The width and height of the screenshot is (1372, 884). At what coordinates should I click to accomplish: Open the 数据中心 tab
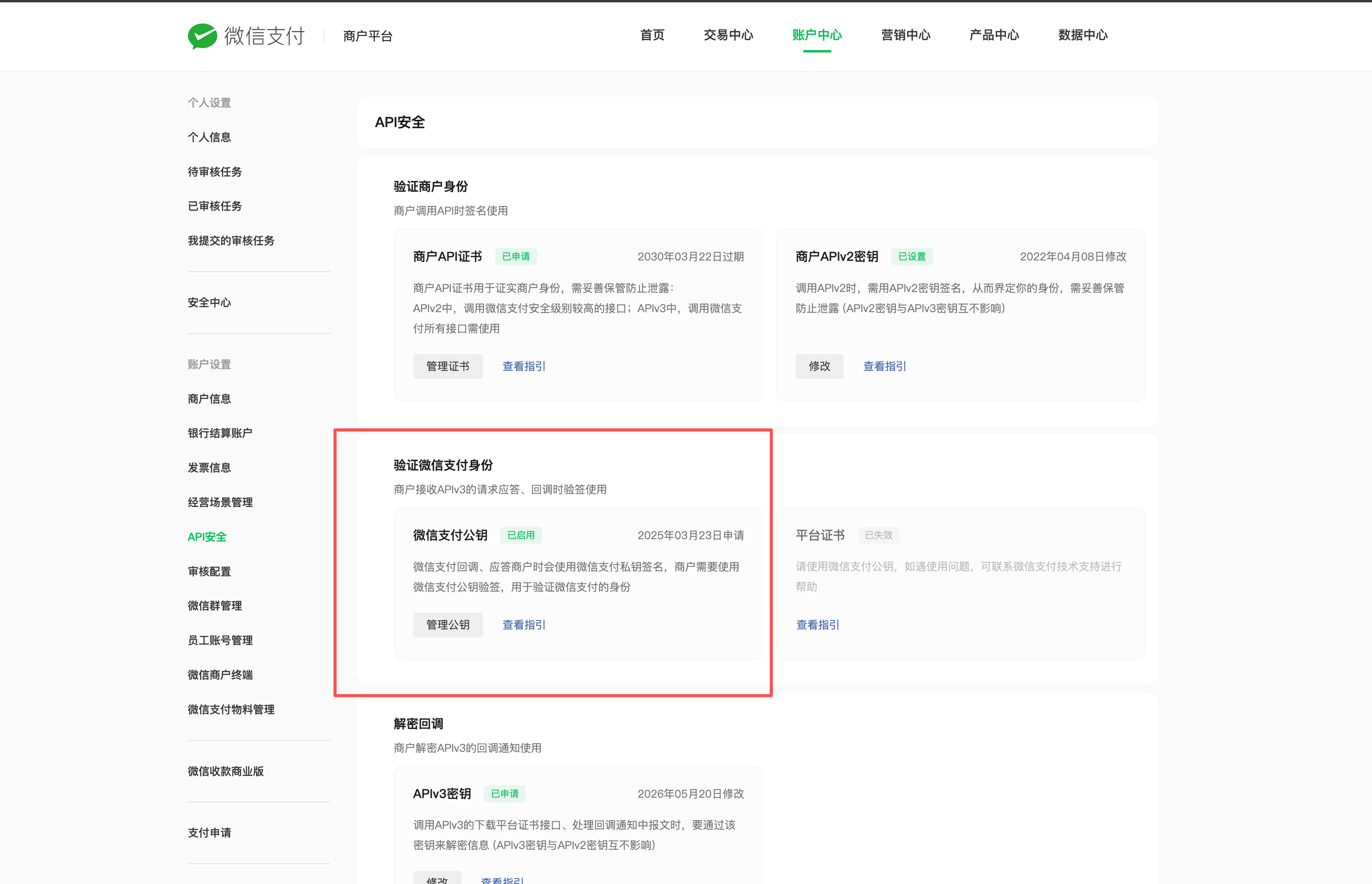(1083, 35)
